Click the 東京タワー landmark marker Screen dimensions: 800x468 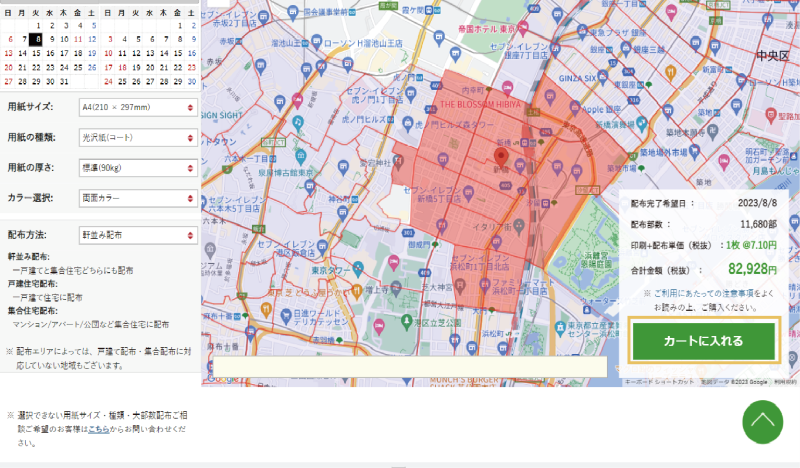click(x=358, y=268)
